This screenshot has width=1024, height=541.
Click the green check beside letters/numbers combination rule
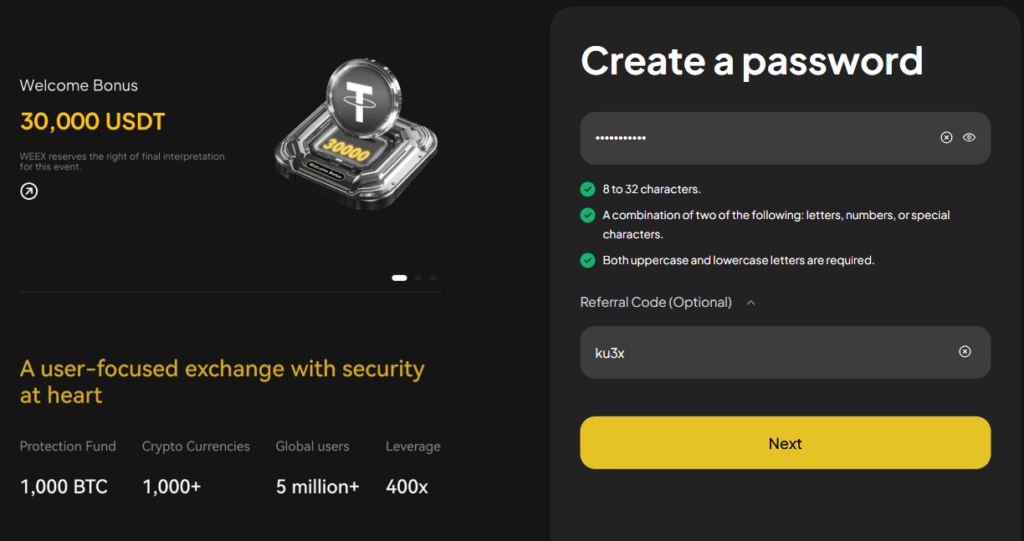[x=588, y=215]
